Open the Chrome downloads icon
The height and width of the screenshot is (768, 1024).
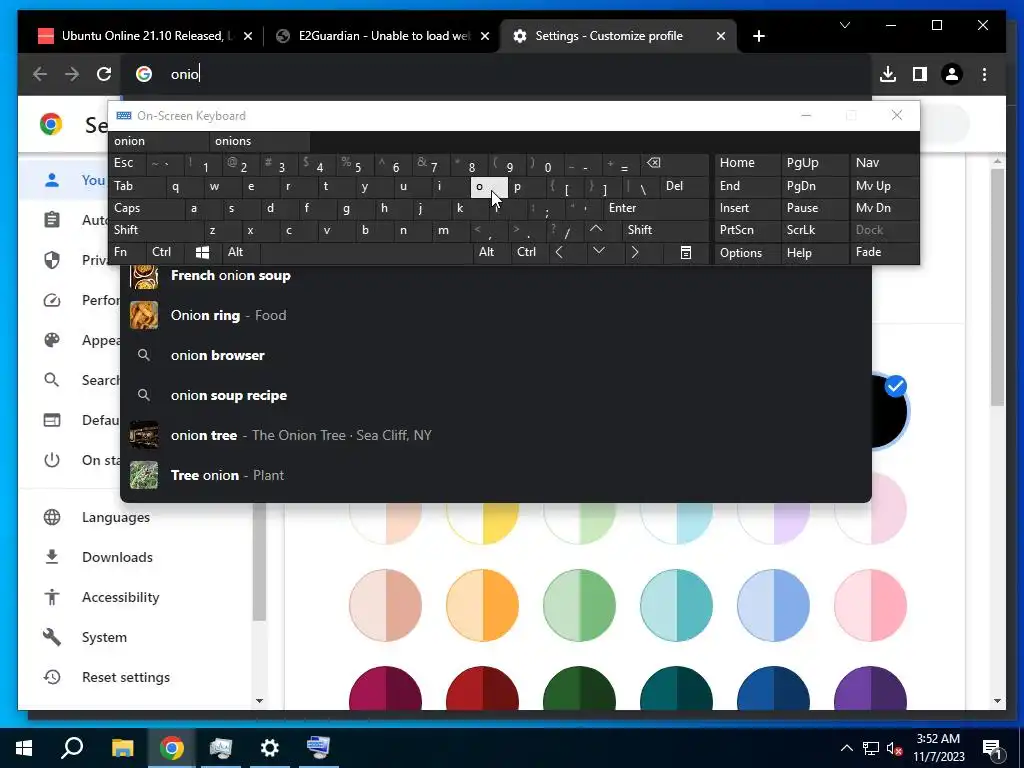888,74
